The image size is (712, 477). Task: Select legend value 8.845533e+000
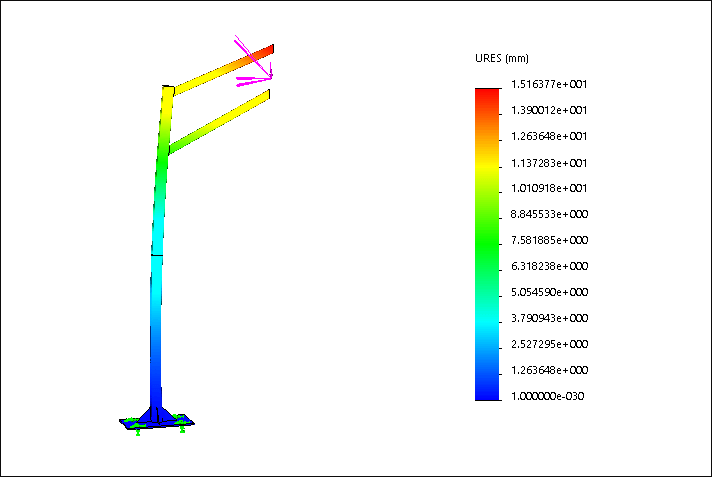(x=549, y=214)
